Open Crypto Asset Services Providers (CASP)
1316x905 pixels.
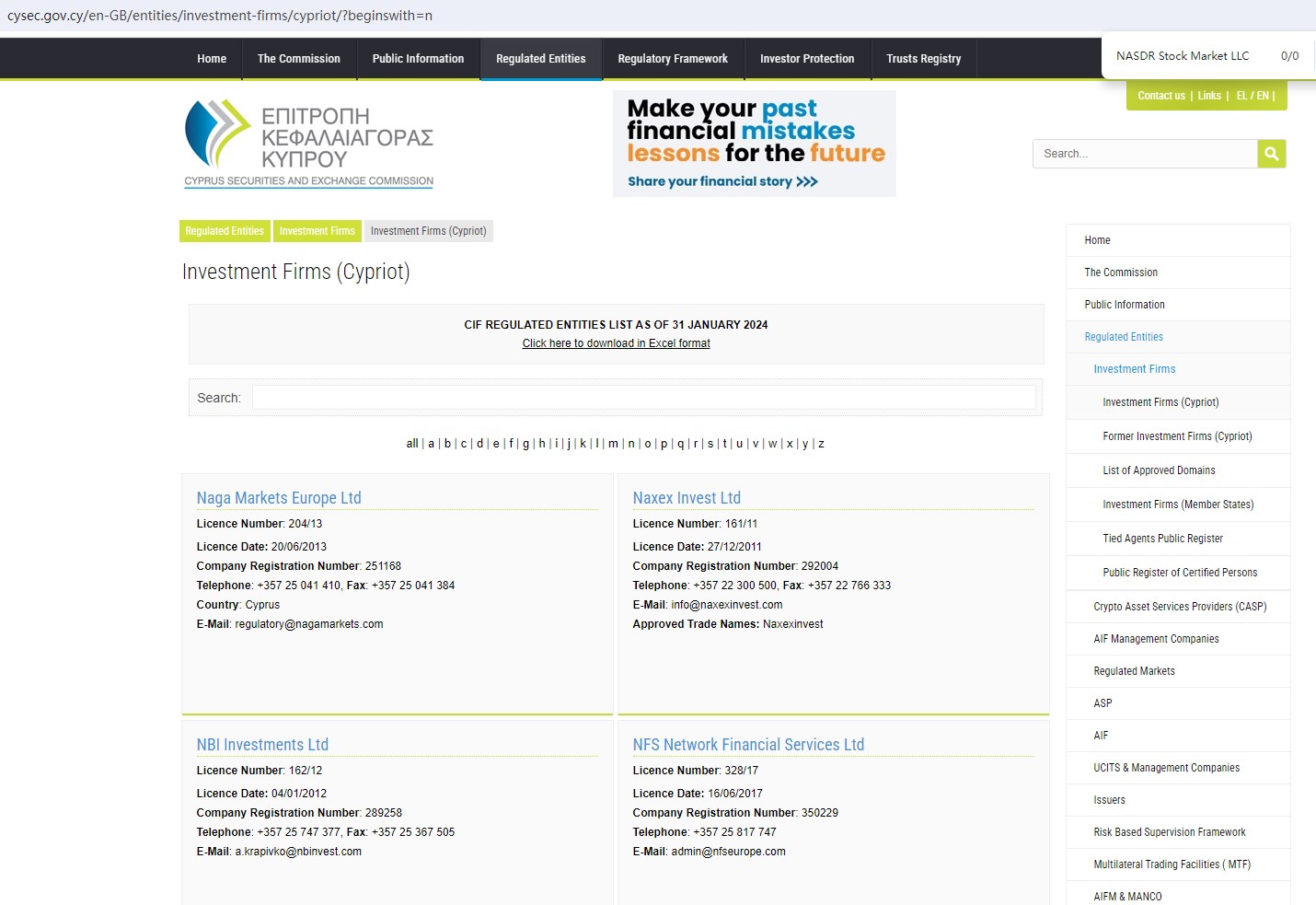coord(1178,607)
